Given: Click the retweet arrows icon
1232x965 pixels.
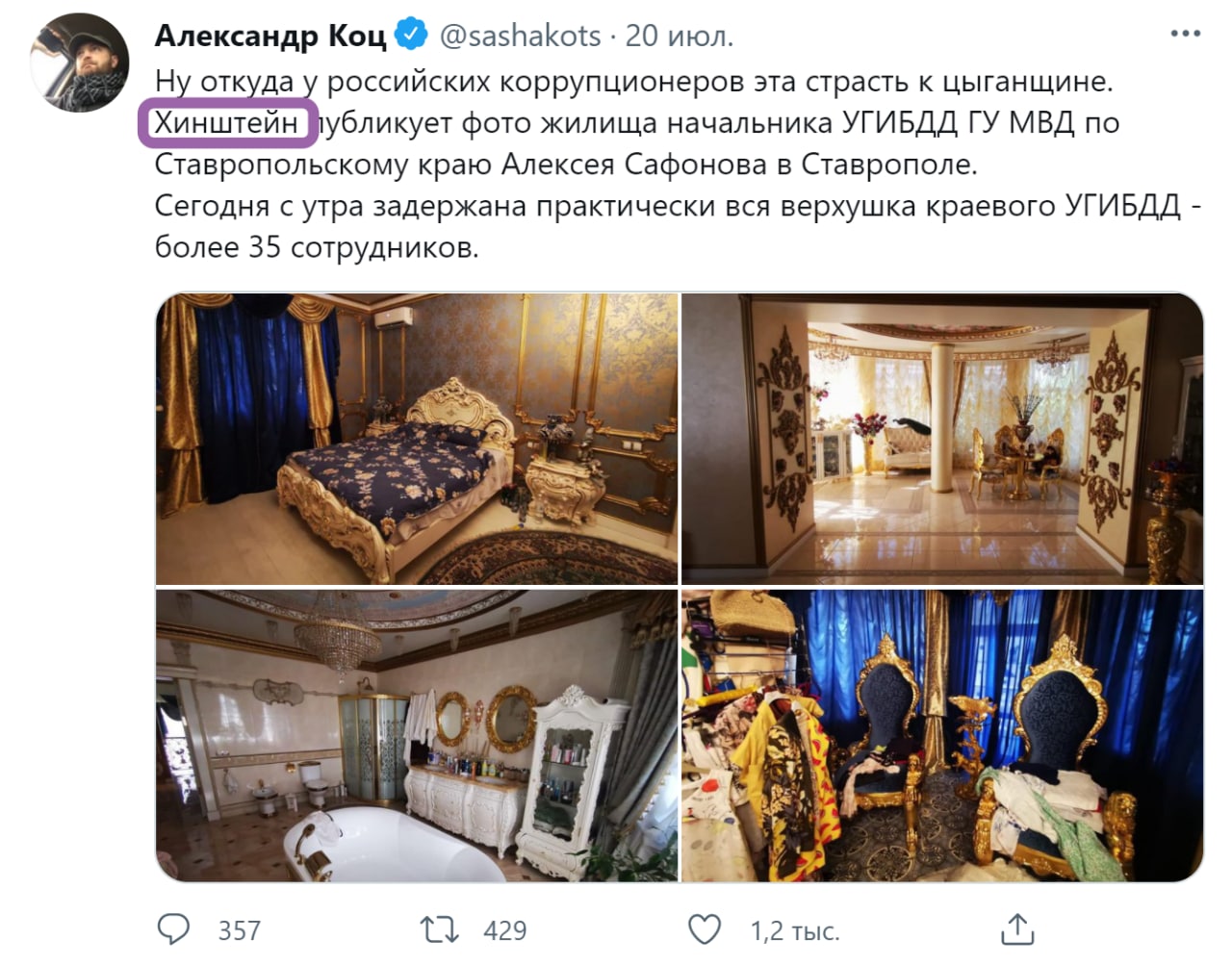Looking at the screenshot, I should pos(439,929).
